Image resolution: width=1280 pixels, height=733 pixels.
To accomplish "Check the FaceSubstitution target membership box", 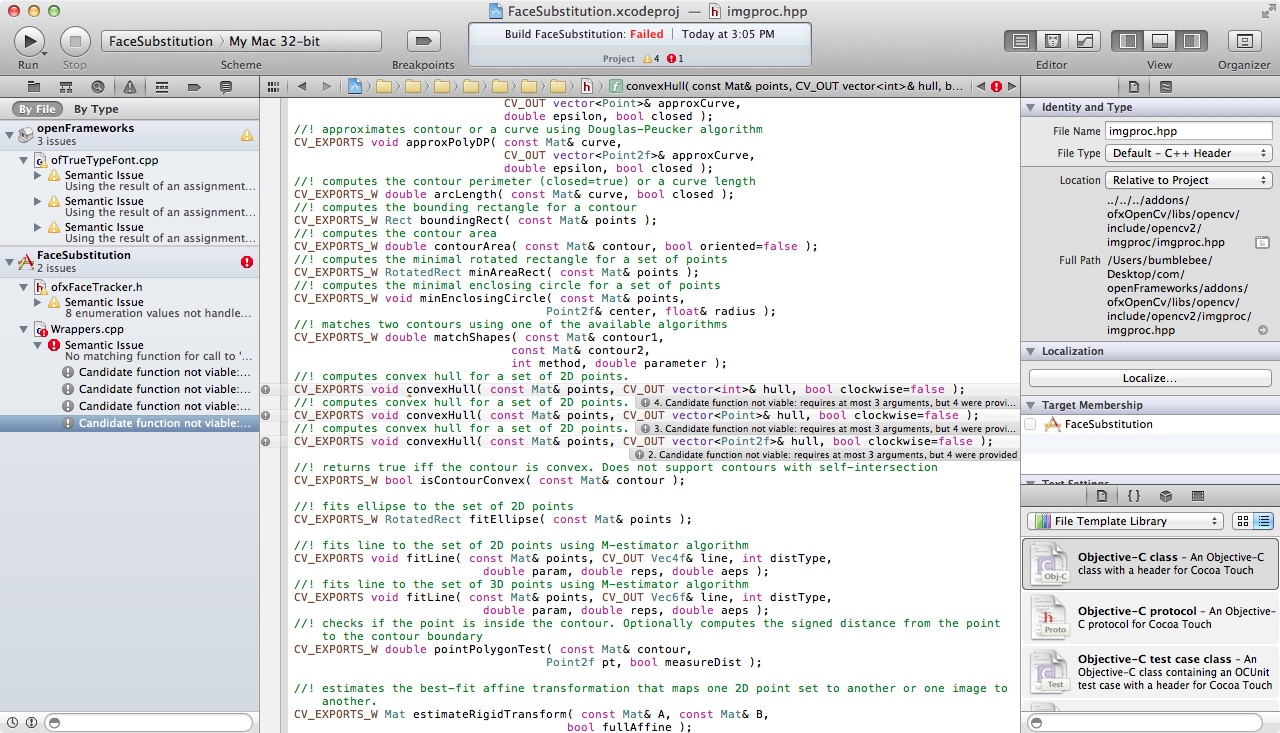I will 1031,425.
